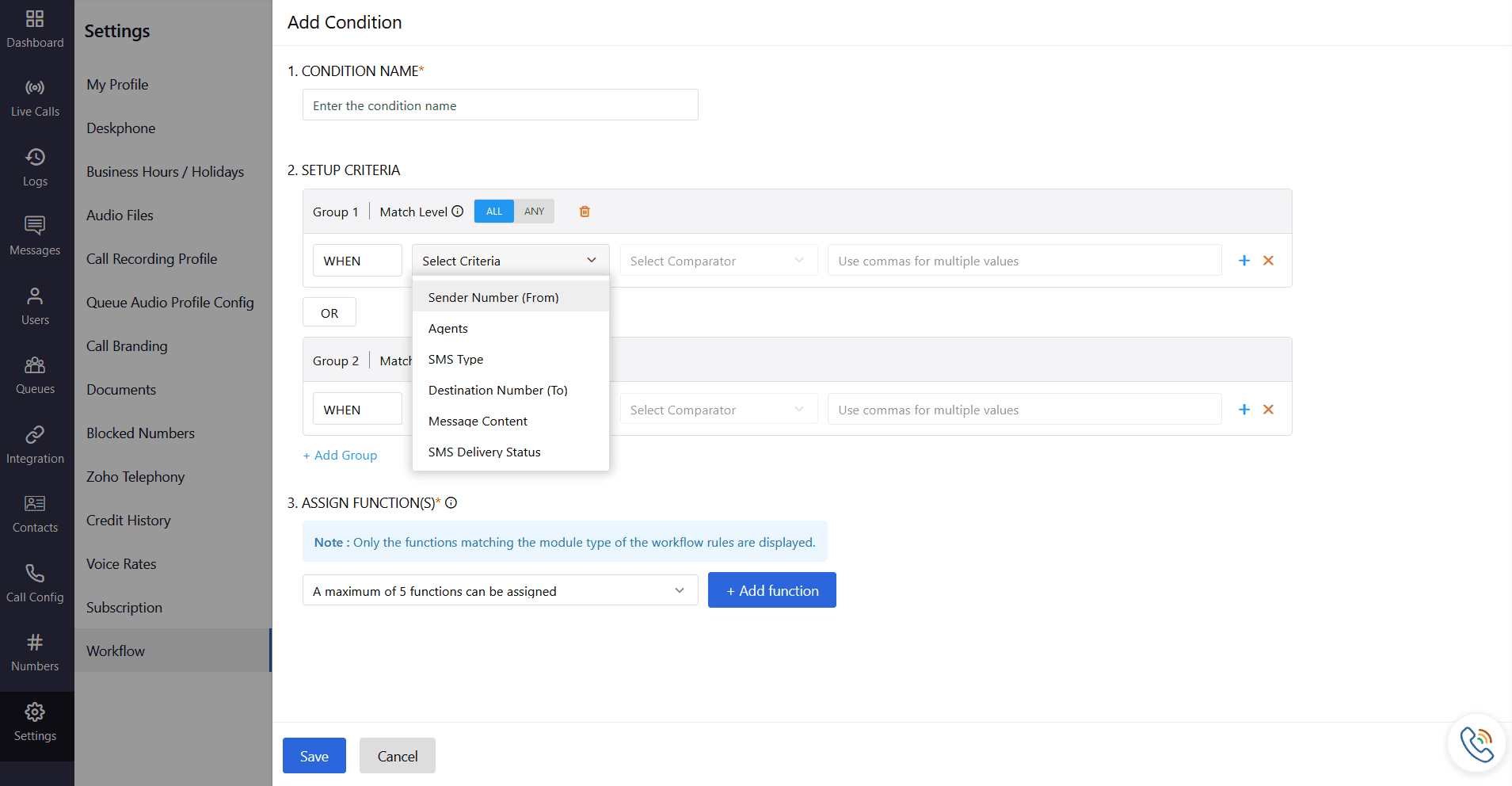Go to Messages in the navigation bar

pos(35,236)
